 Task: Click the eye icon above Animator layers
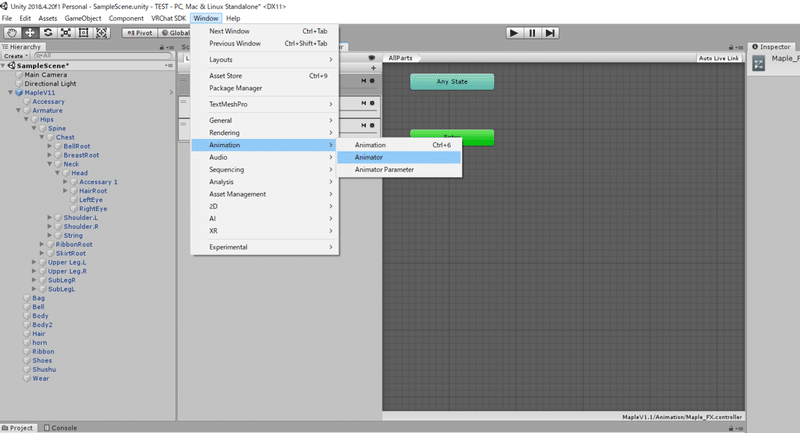coord(371,58)
